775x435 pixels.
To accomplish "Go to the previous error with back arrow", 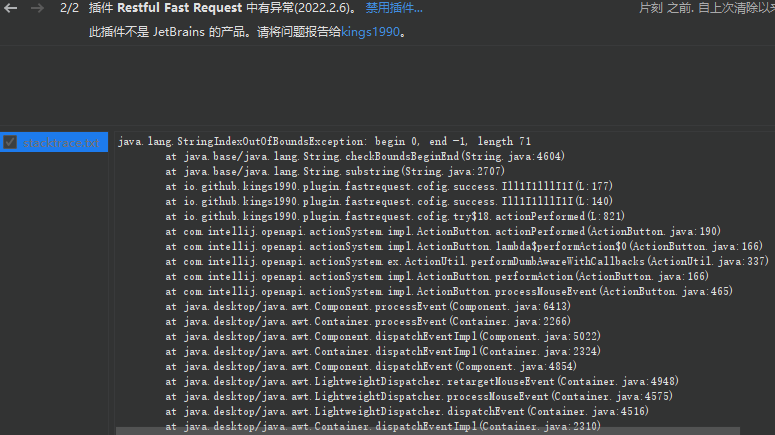I will (10, 8).
